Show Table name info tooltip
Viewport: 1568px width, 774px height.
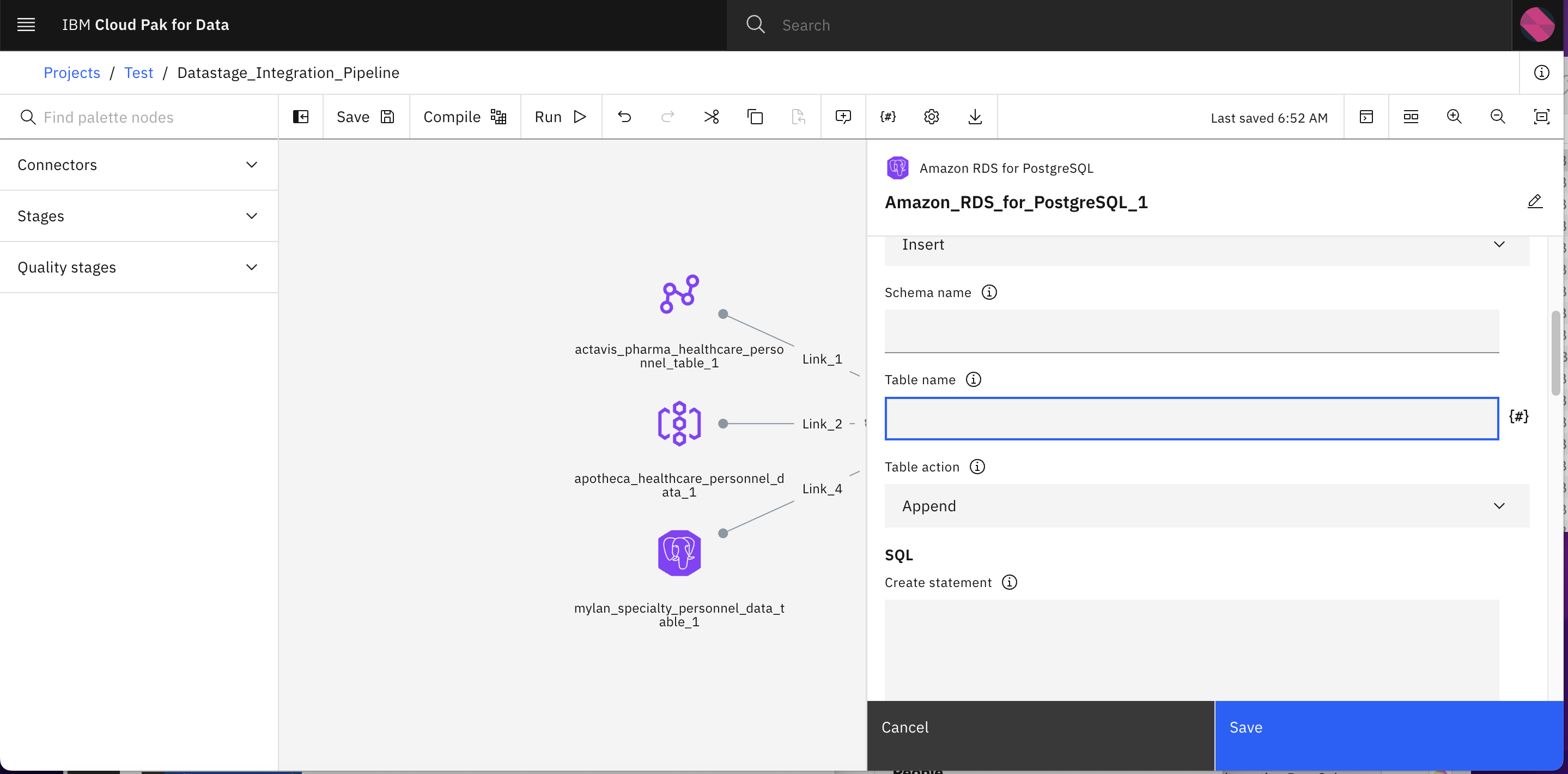[x=973, y=380]
